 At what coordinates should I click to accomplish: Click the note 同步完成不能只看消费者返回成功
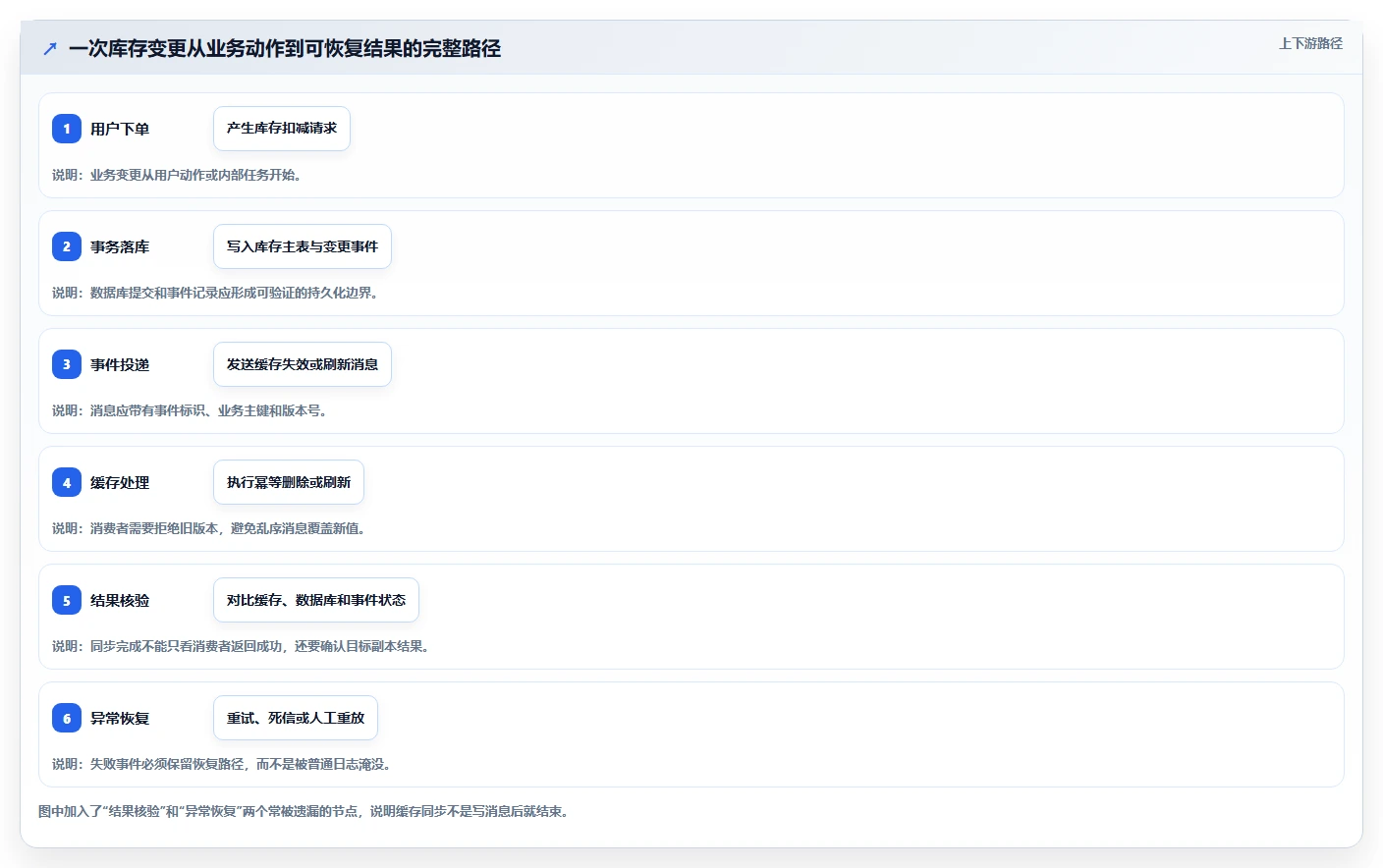[x=187, y=646]
